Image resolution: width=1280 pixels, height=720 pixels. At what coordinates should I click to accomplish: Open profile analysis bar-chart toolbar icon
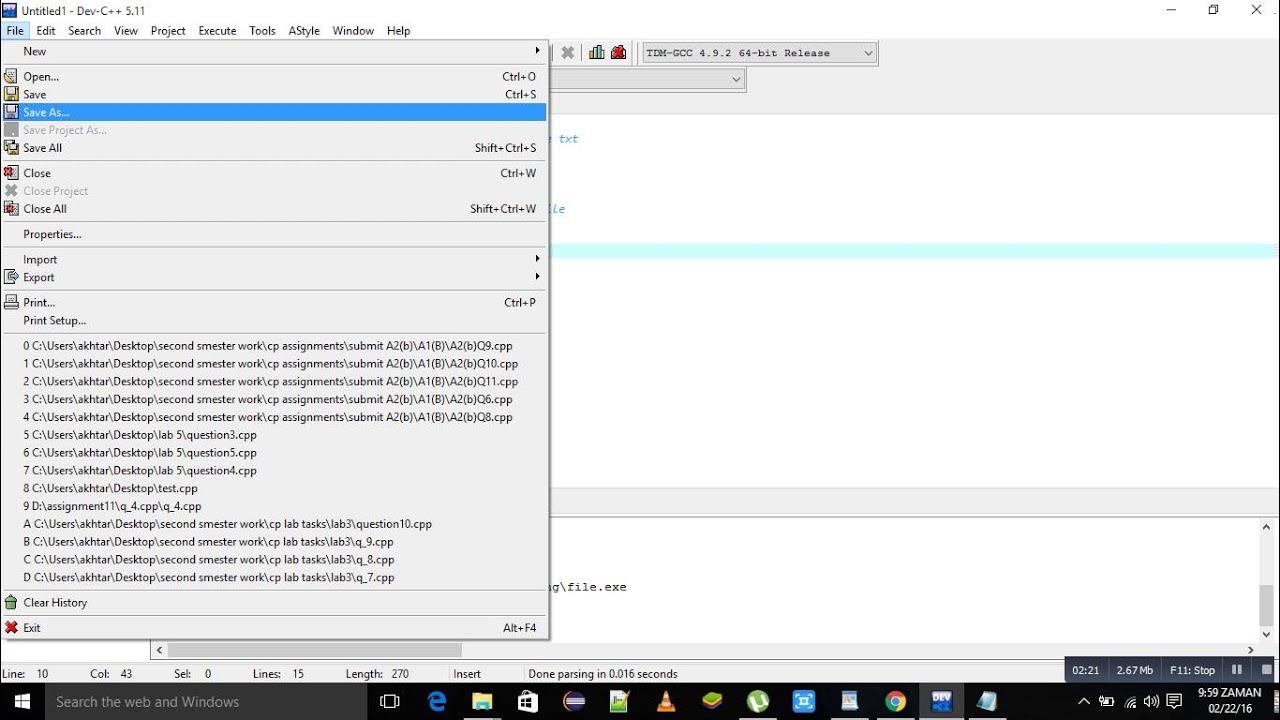click(597, 53)
